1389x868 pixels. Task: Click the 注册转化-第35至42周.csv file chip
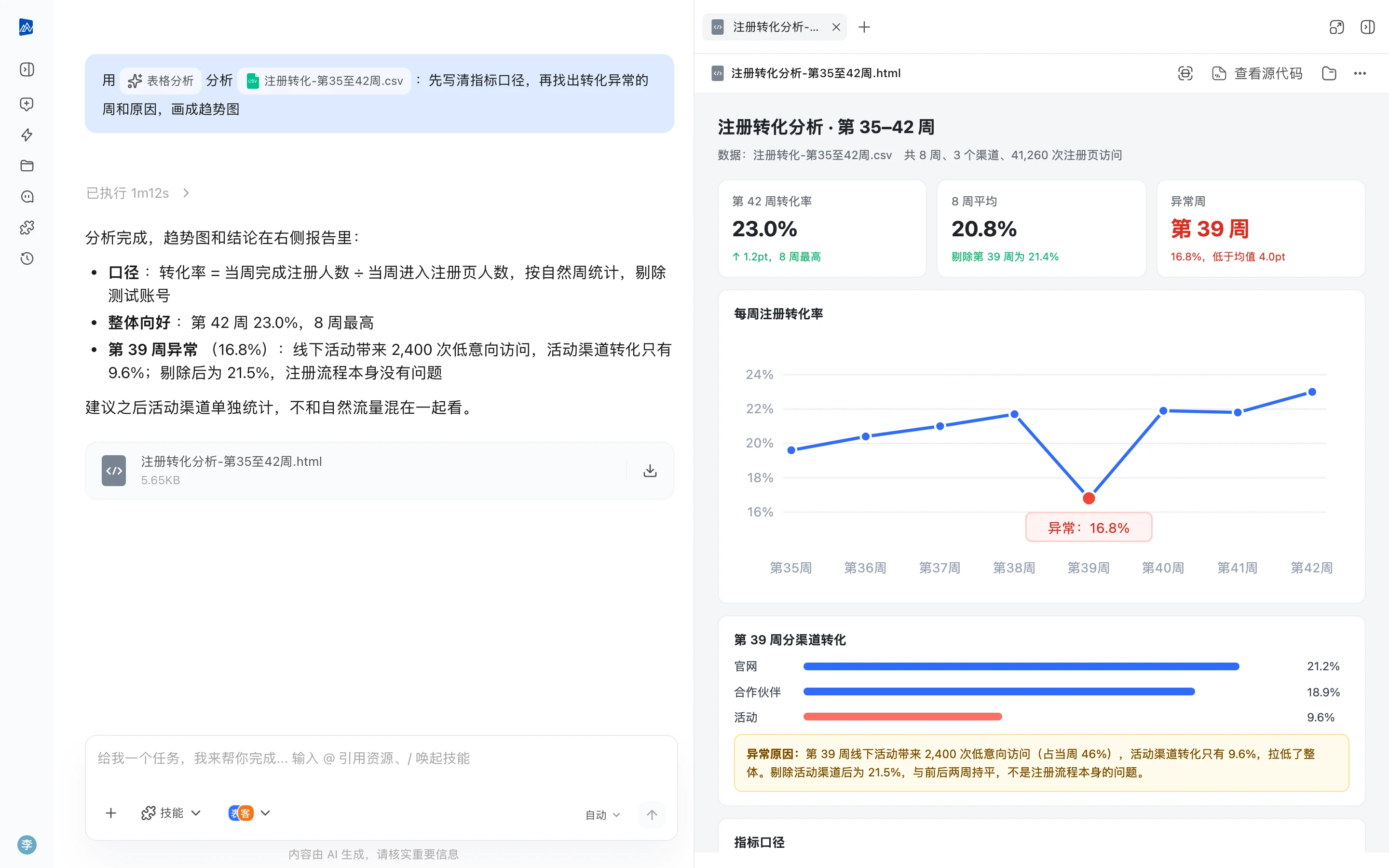pyautogui.click(x=324, y=81)
